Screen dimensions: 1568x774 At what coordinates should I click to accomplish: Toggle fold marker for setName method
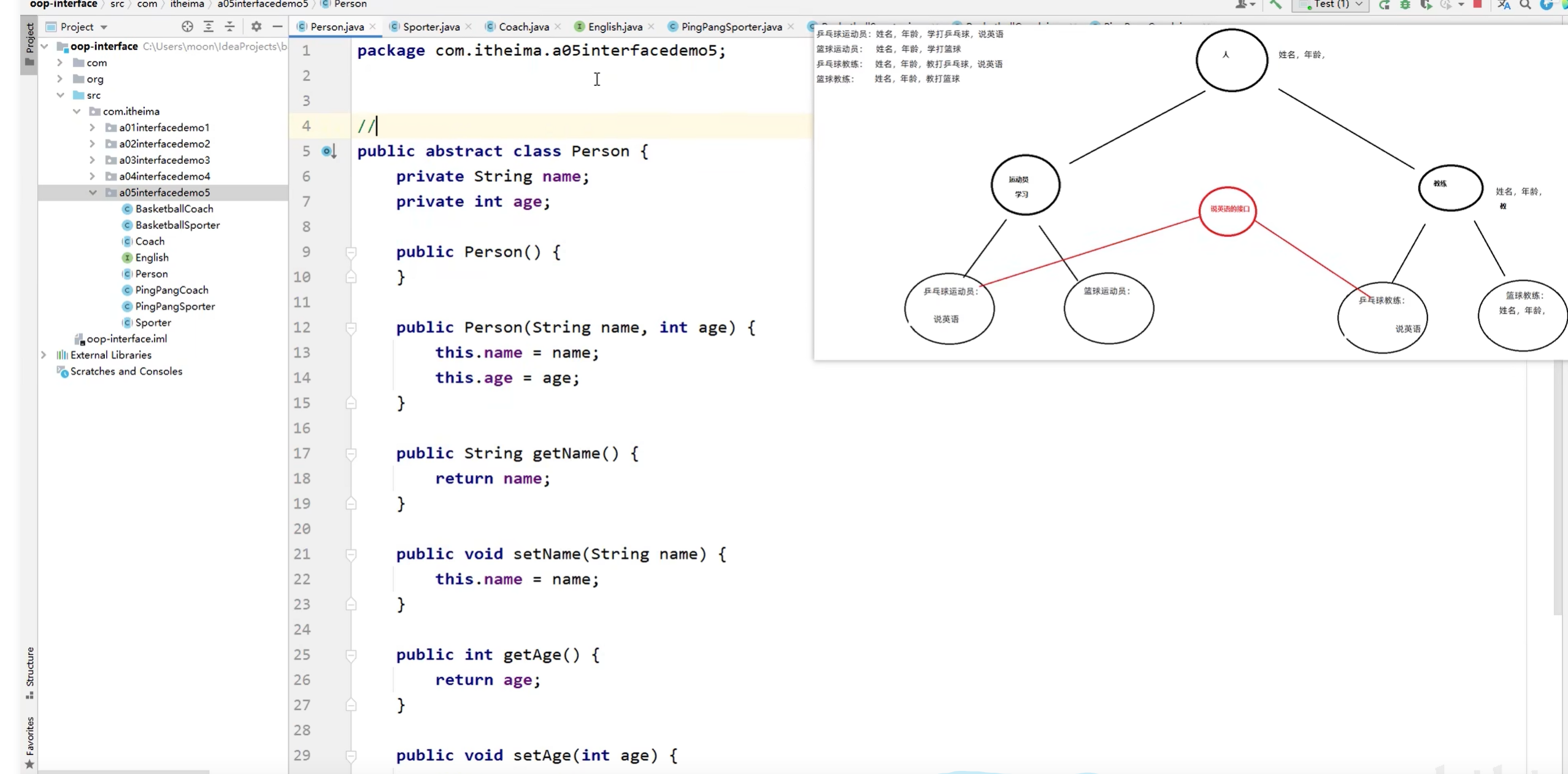(x=351, y=554)
